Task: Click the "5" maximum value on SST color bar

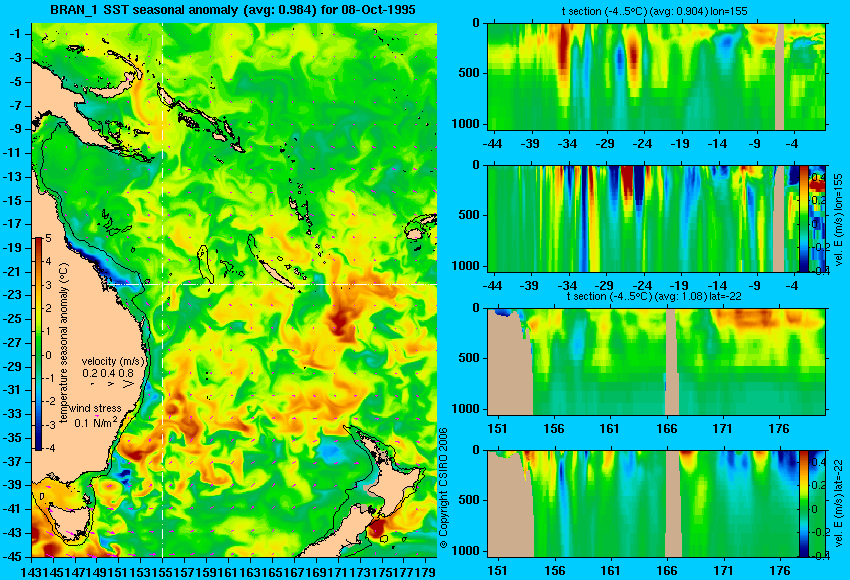Action: 48,238
